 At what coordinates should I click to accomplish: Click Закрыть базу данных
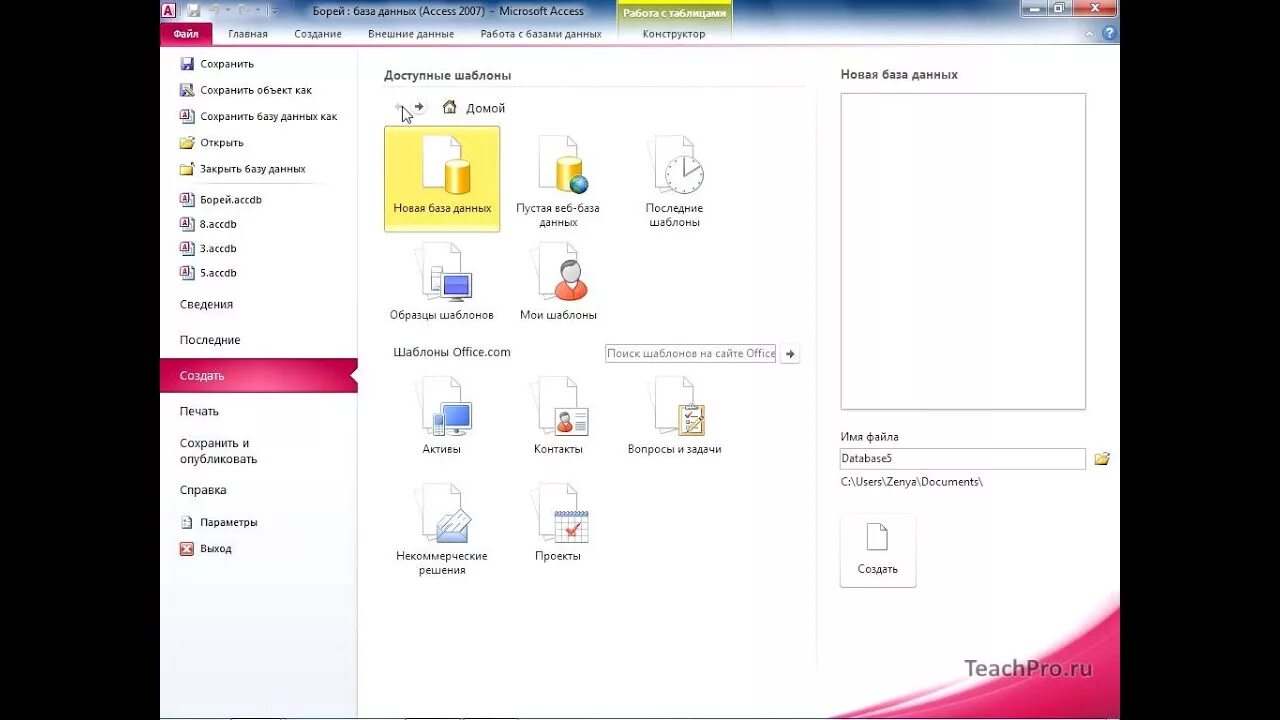[243, 169]
